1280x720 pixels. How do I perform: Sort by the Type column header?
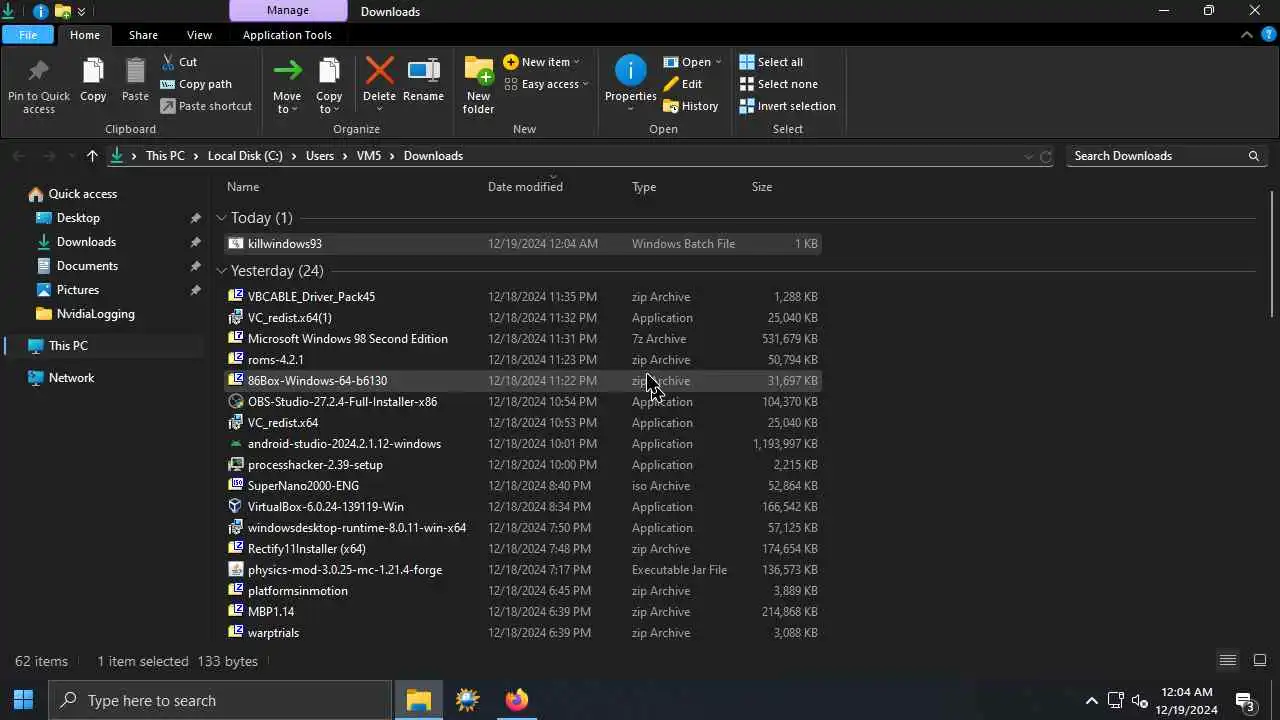tap(644, 187)
